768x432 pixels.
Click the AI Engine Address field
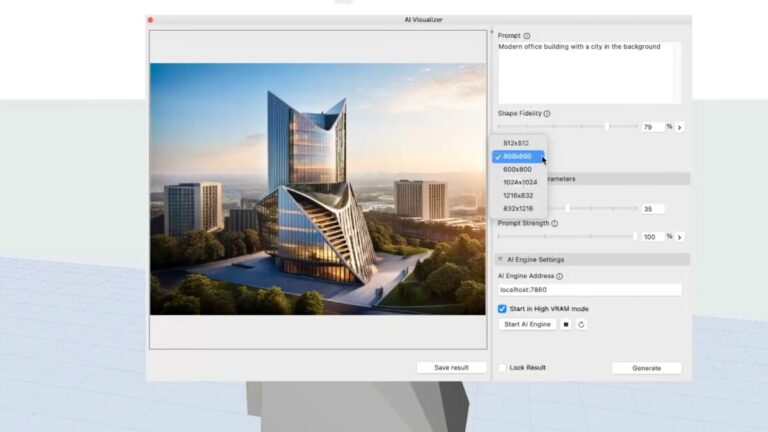(x=589, y=290)
